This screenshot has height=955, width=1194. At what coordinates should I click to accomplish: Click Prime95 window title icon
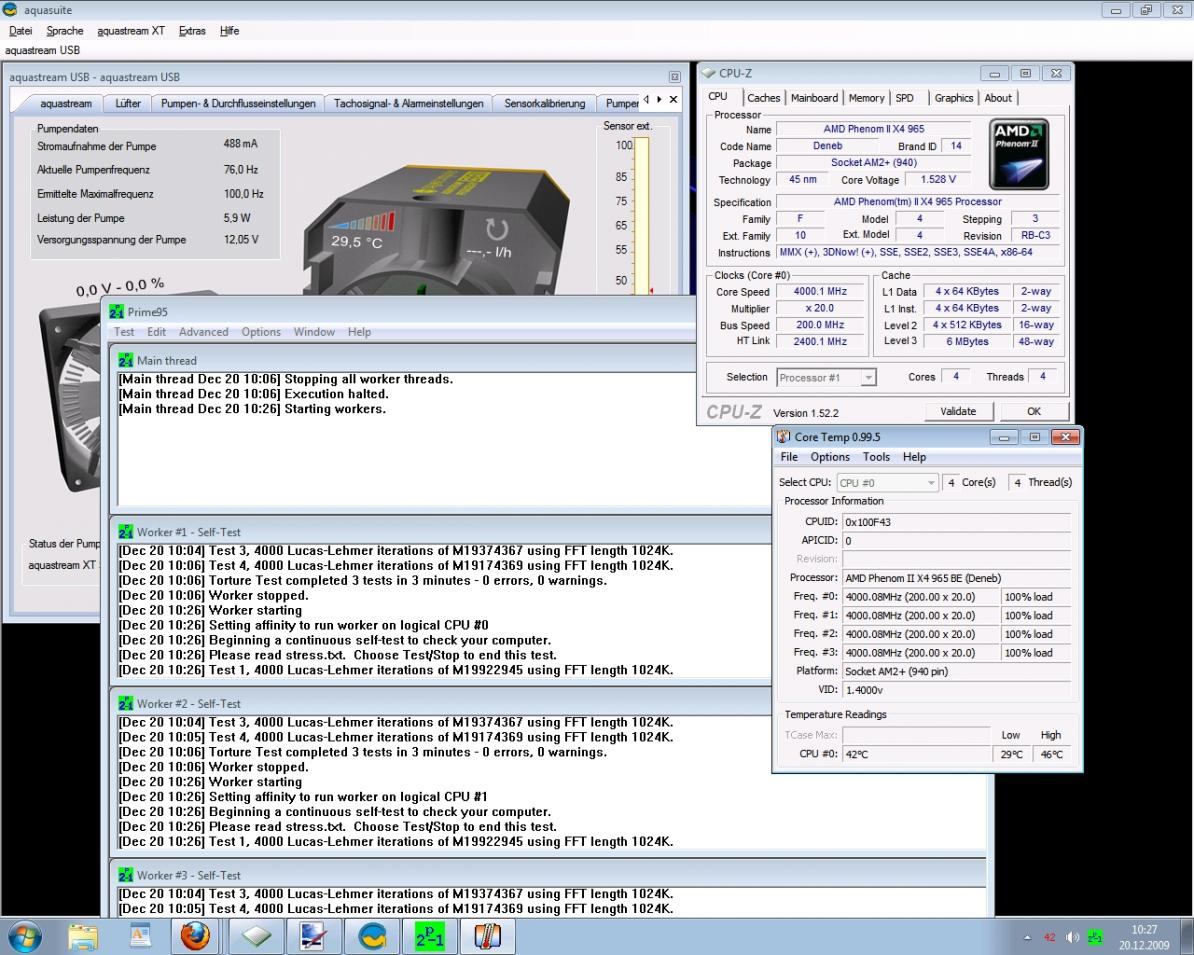click(117, 311)
